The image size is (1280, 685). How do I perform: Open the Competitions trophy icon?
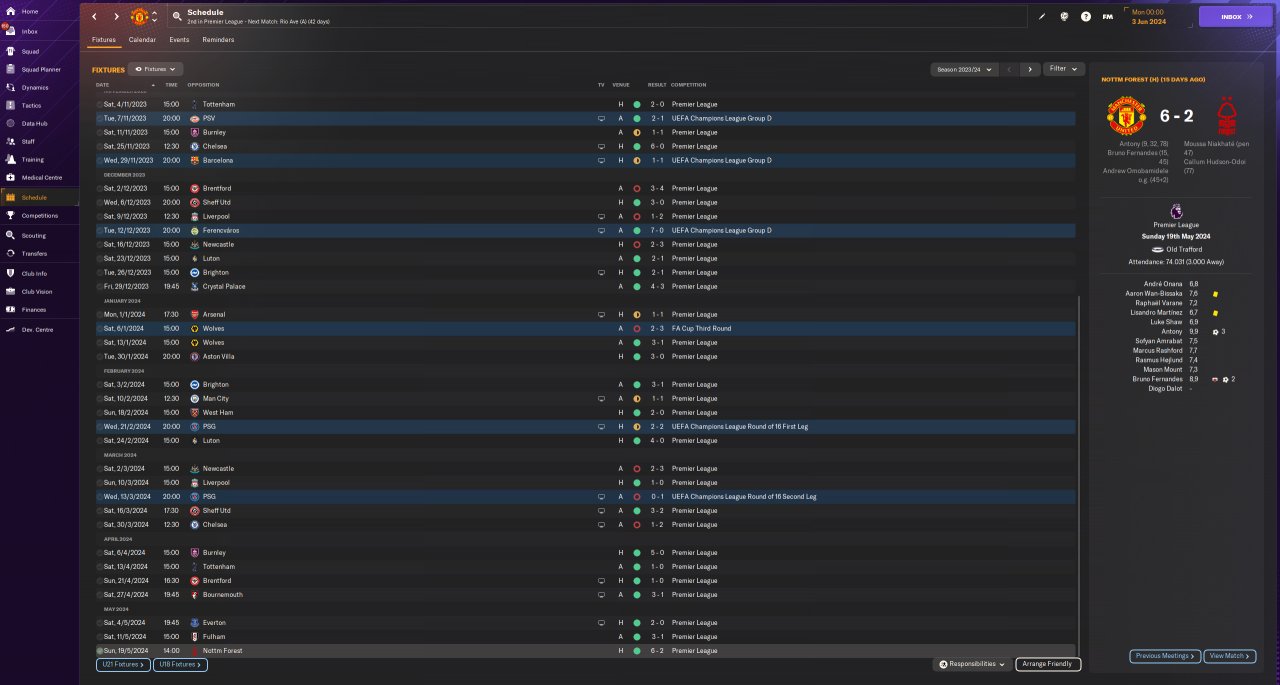pyautogui.click(x=10, y=215)
